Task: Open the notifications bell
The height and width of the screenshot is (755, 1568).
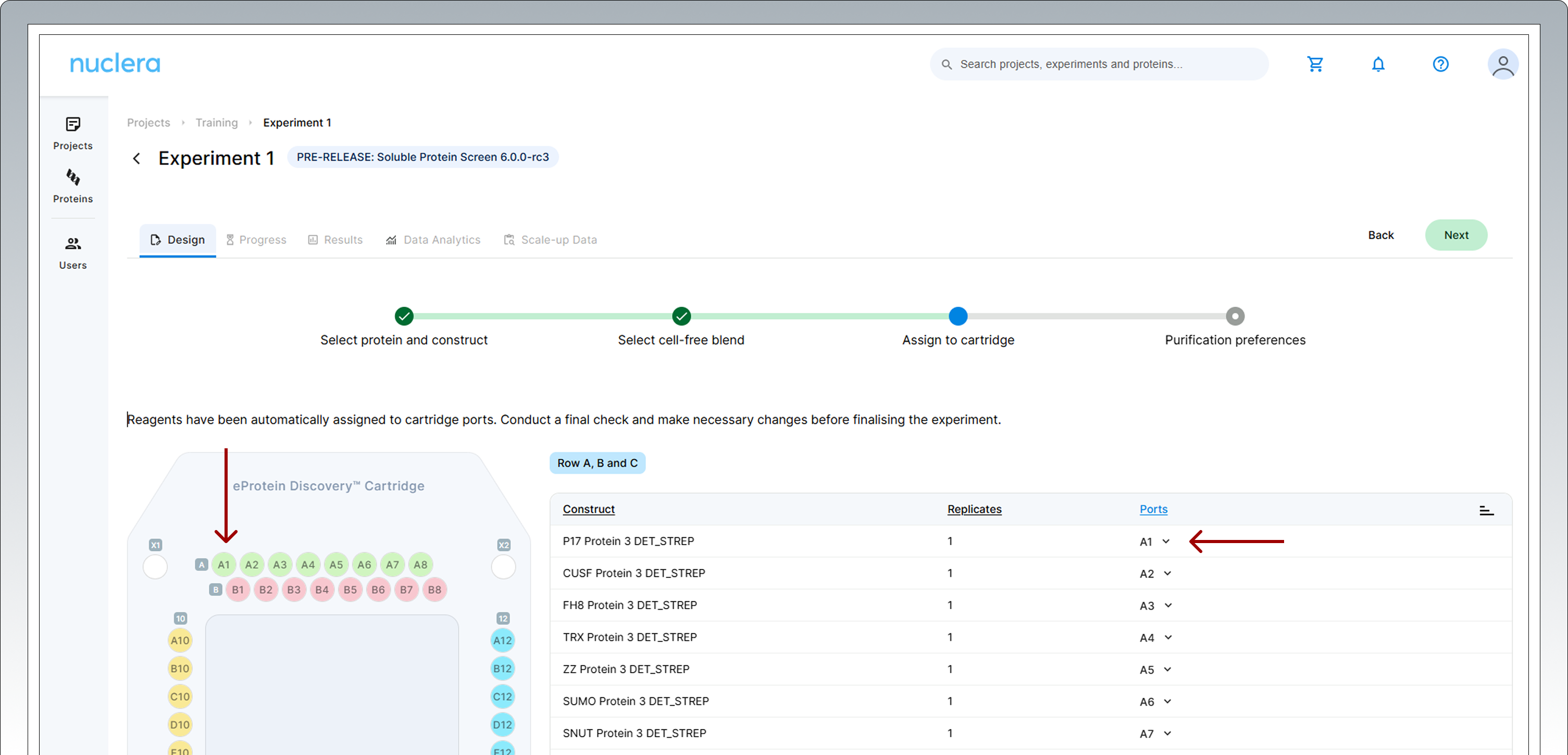Action: coord(1378,64)
